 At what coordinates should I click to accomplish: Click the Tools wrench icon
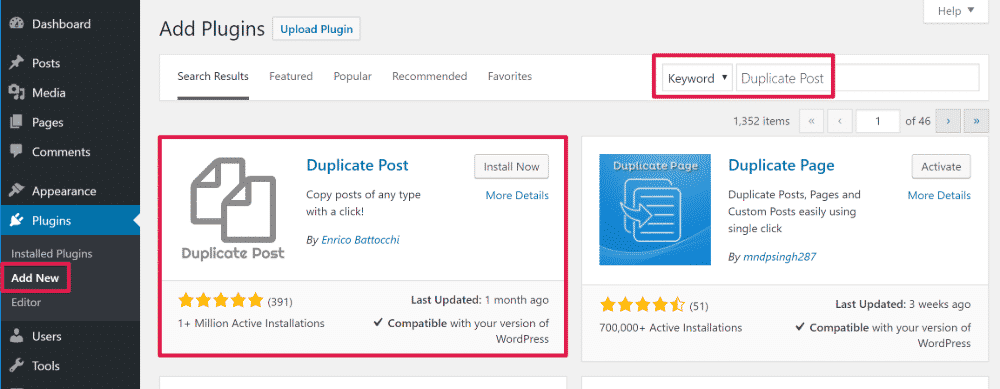click(x=17, y=366)
